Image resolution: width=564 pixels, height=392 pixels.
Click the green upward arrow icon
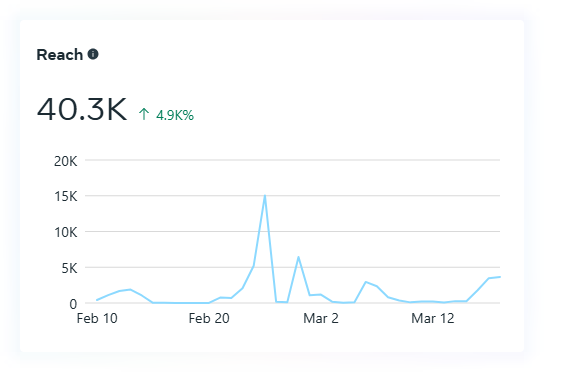tap(144, 114)
